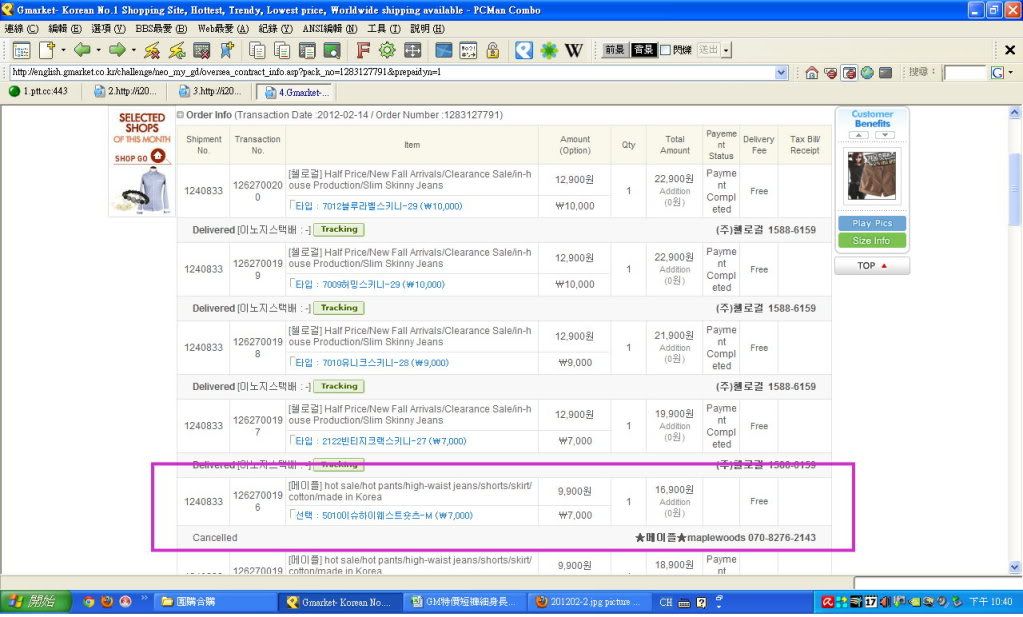The image size is (1023, 617).
Task: Click the first green Tracking button
Action: coord(338,229)
